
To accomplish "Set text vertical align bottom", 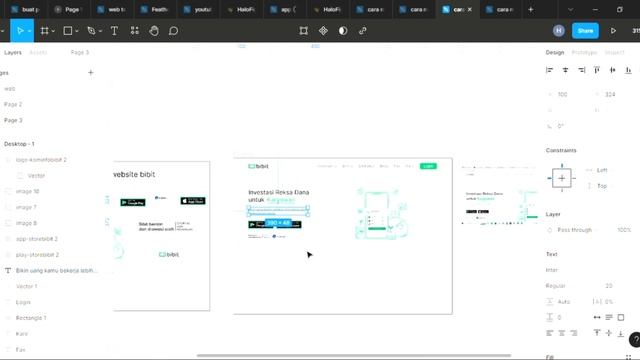I will 620,333.
